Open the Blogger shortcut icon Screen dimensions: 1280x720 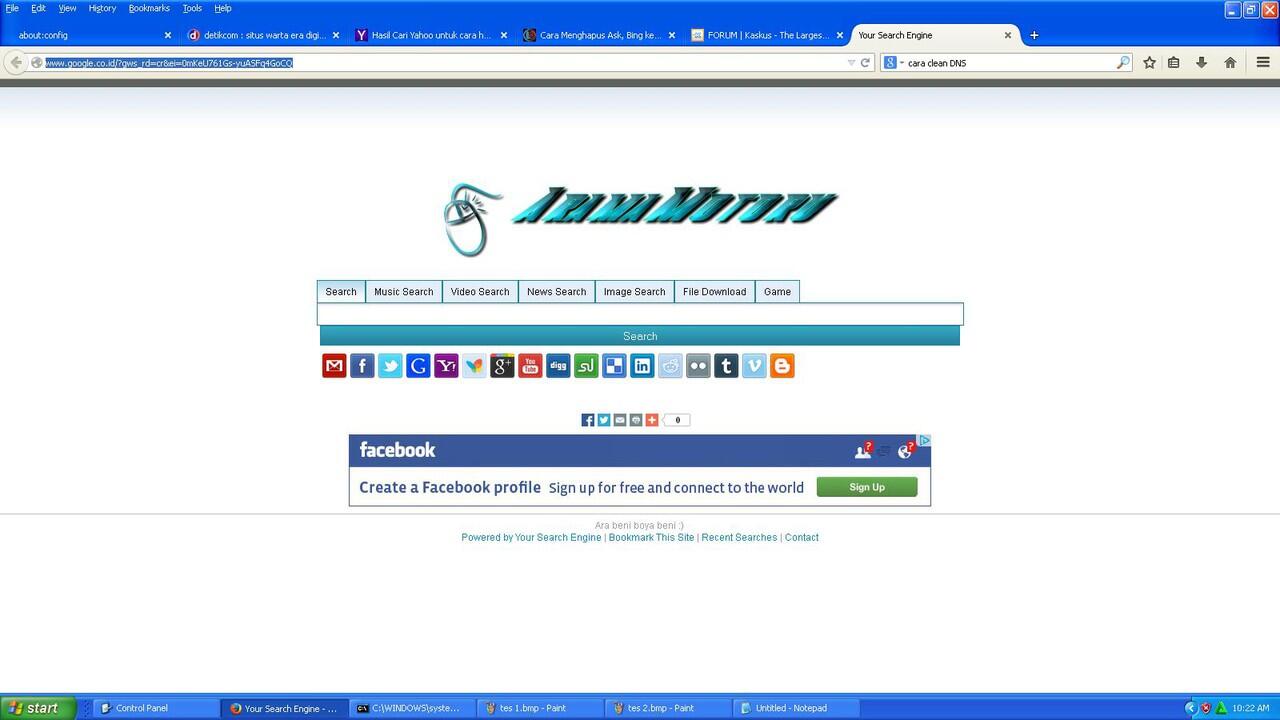pyautogui.click(x=782, y=366)
